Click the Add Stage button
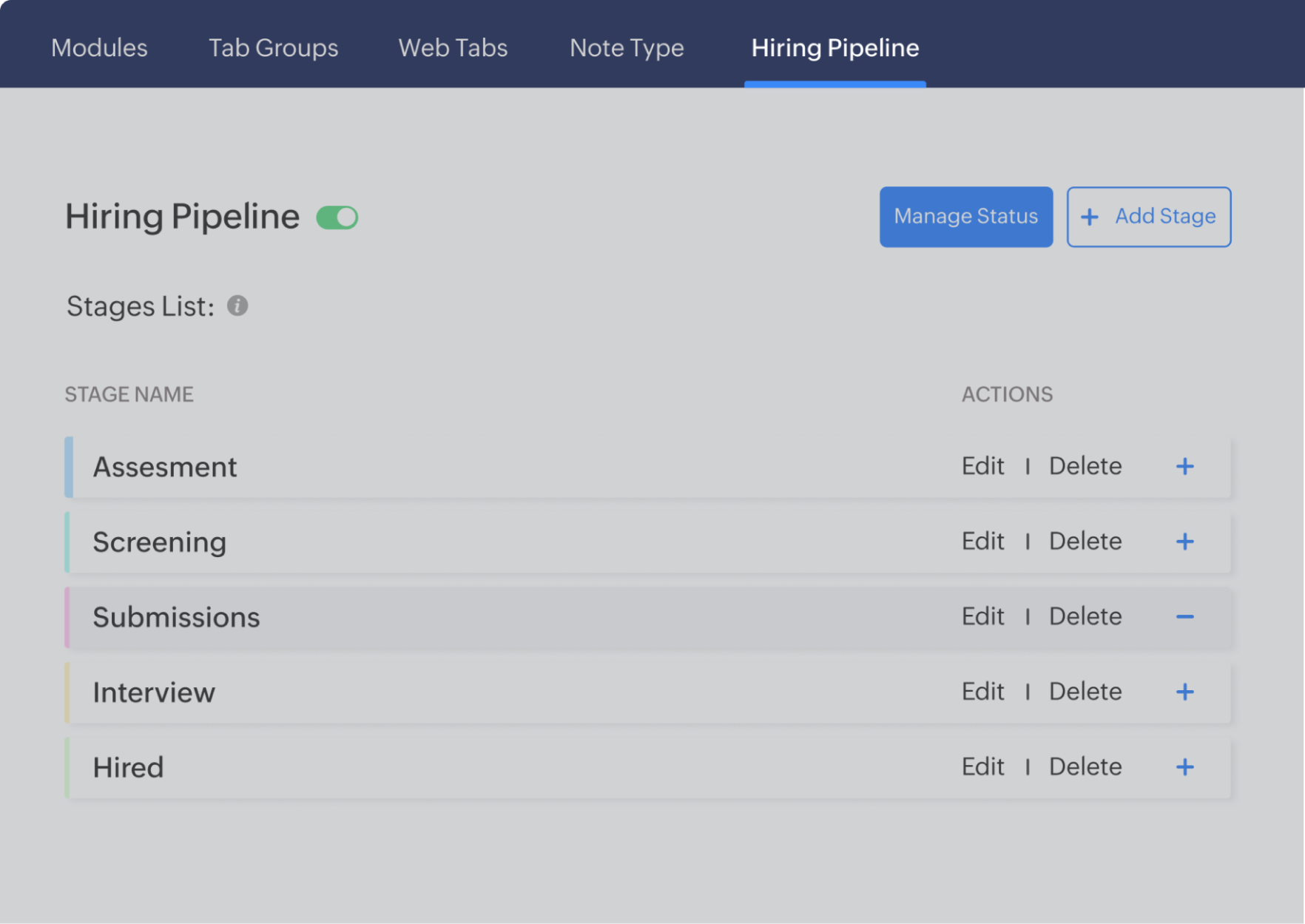1305x924 pixels. point(1148,217)
